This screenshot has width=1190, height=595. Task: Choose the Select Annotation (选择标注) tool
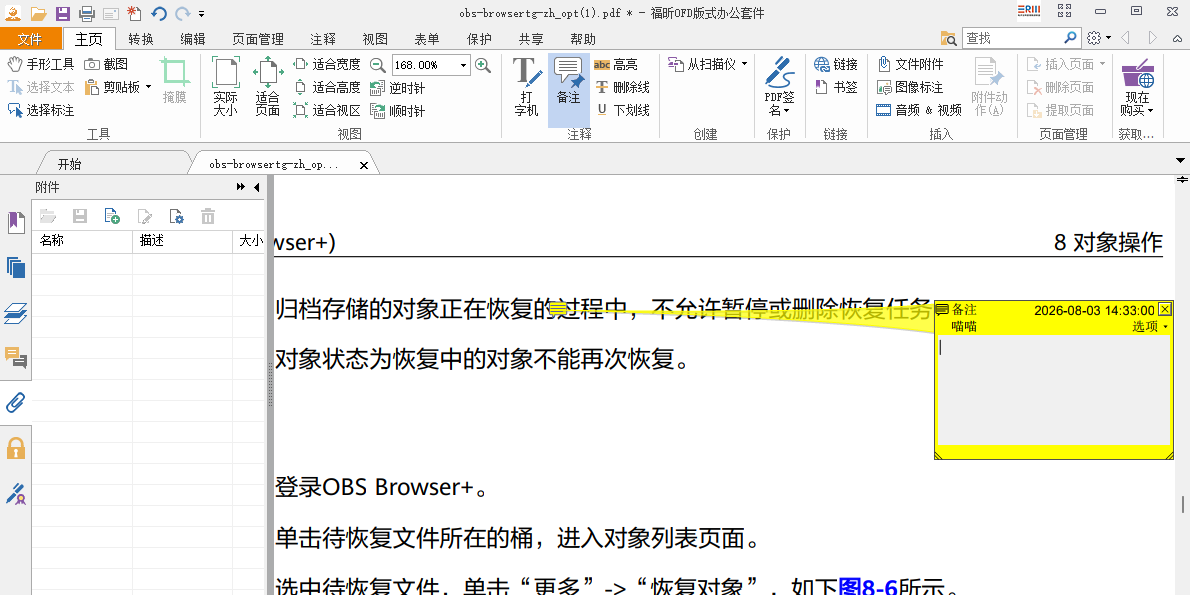[41, 110]
